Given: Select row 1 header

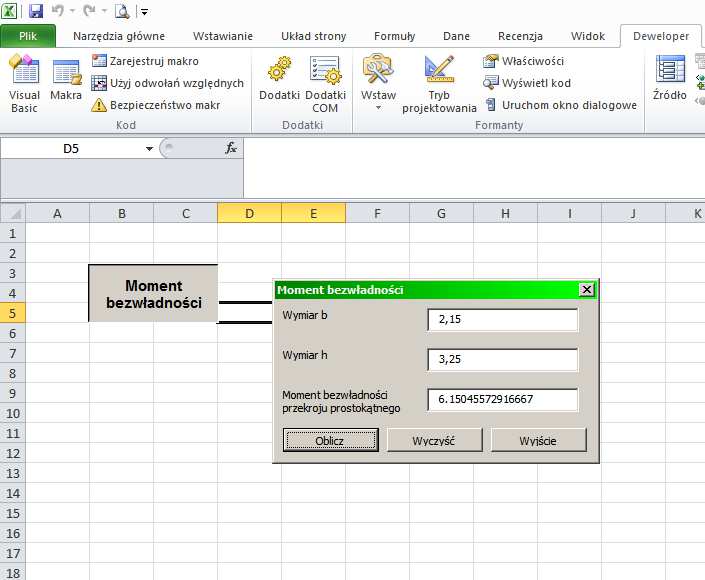Looking at the screenshot, I should point(13,233).
